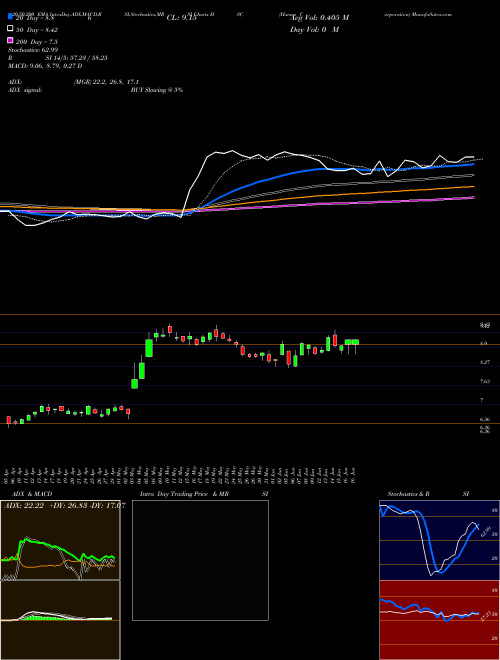Click the empty Intra Day Trading Price panel
Screen dimensions: 500x660
point(200,560)
